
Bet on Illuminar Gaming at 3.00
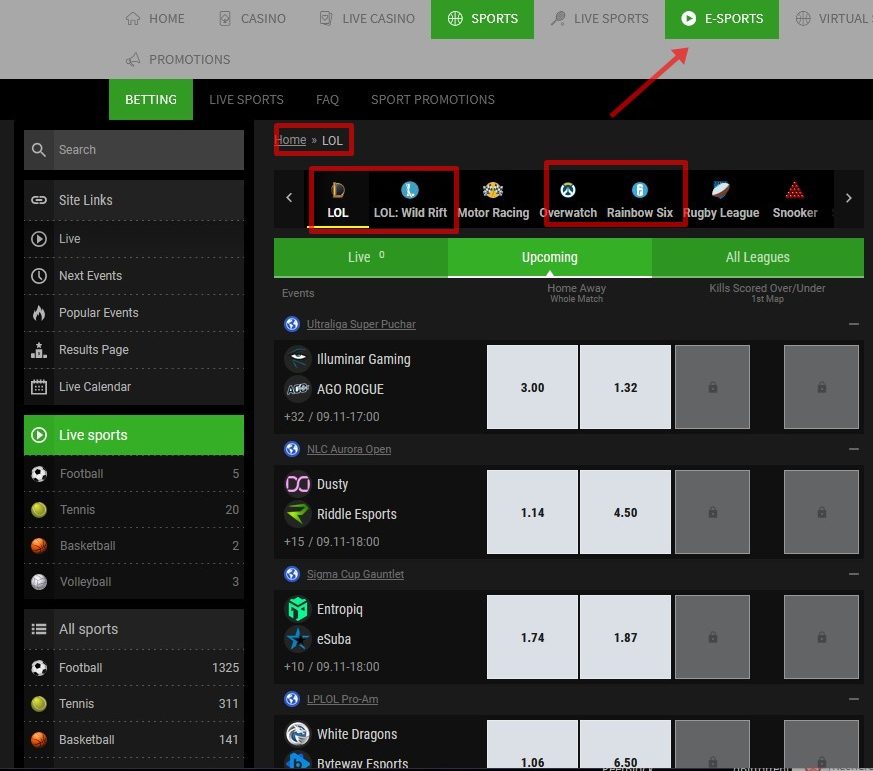pyautogui.click(x=532, y=387)
